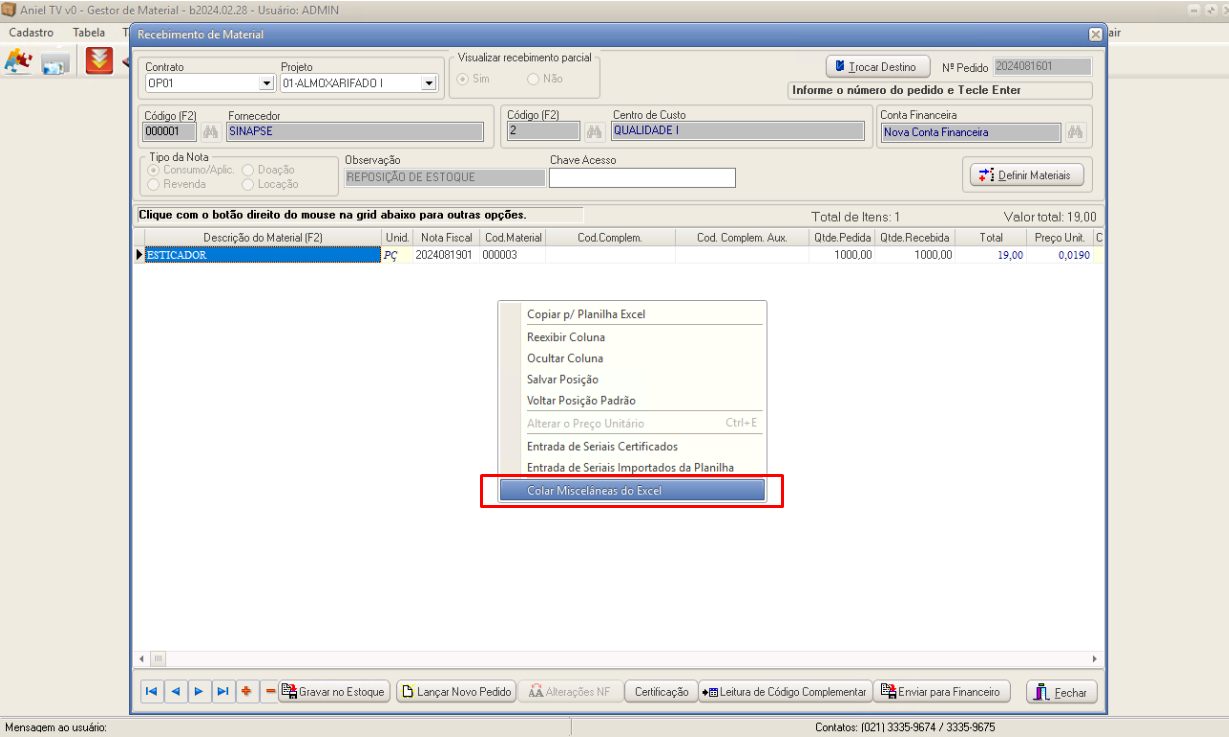Choose the Revenda radio option
The width and height of the screenshot is (1229, 737).
pyautogui.click(x=154, y=184)
